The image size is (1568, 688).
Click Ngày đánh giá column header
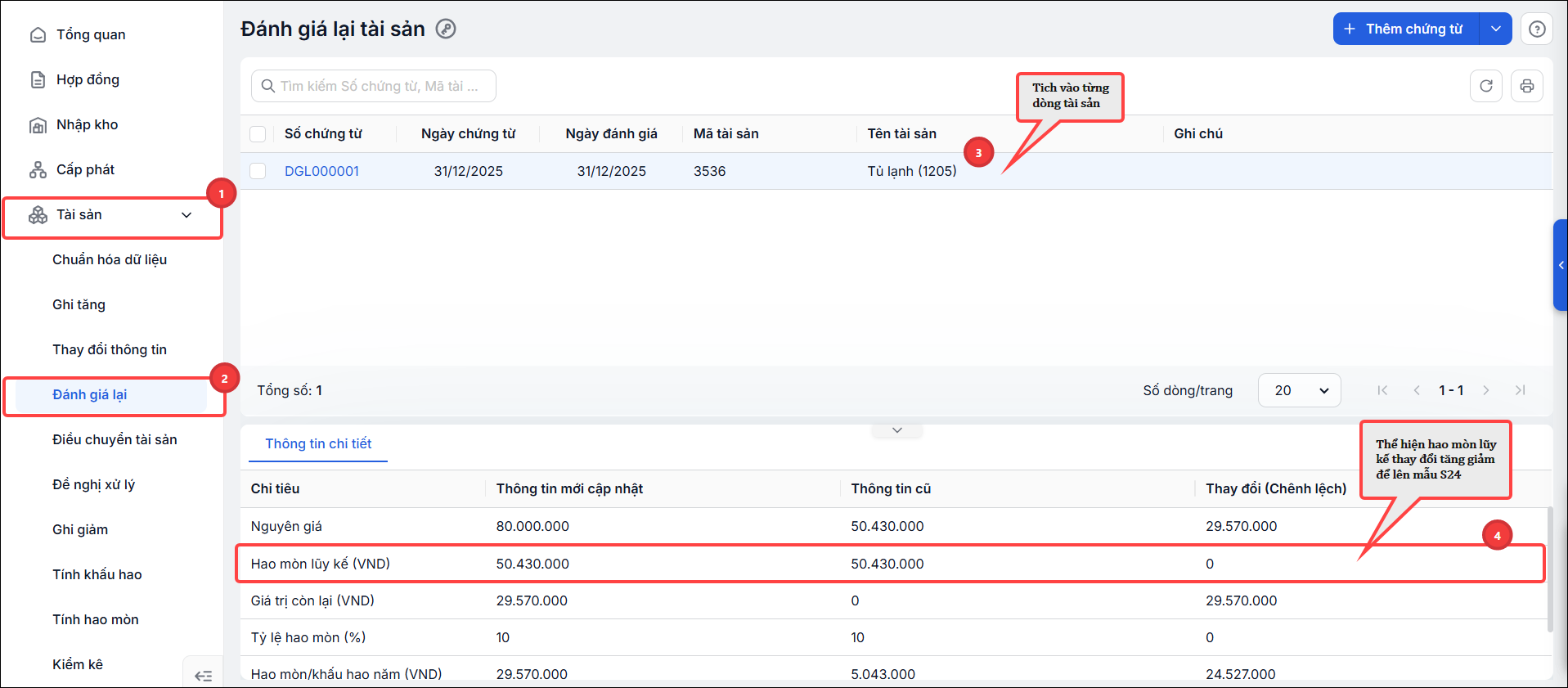pos(611,133)
